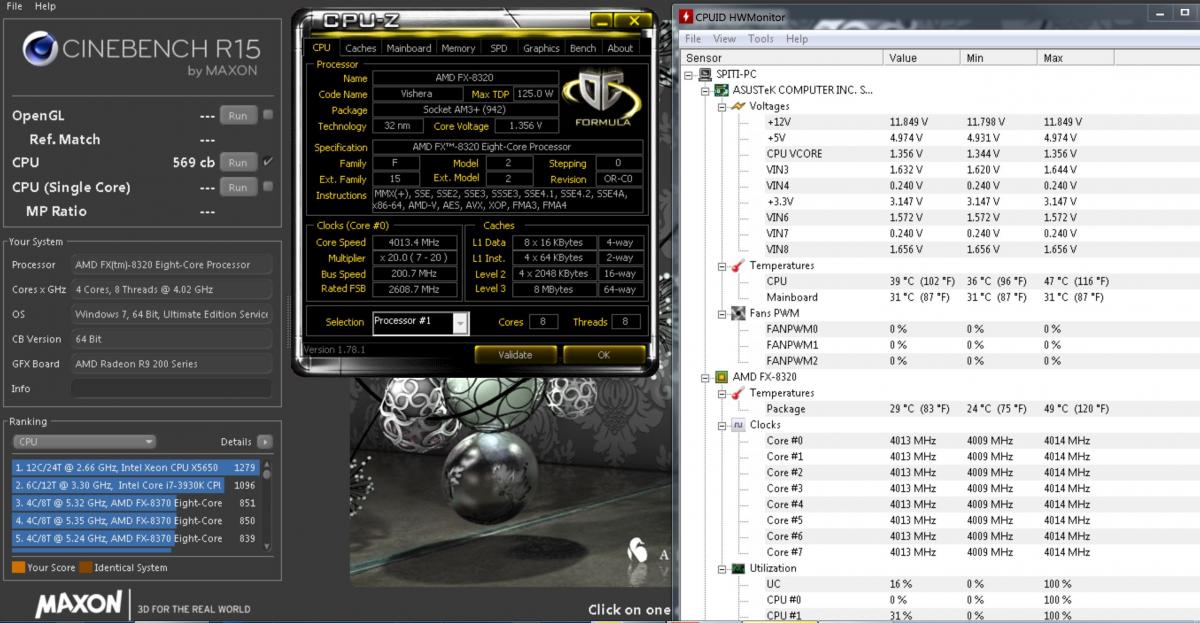Open the HWMonitor Help menu
The width and height of the screenshot is (1200, 623).
pos(797,39)
